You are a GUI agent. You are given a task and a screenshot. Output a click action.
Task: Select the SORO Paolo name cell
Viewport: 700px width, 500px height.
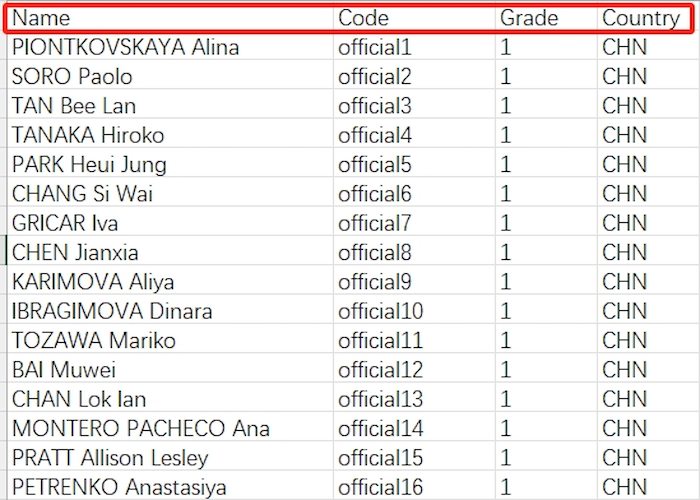click(x=170, y=77)
